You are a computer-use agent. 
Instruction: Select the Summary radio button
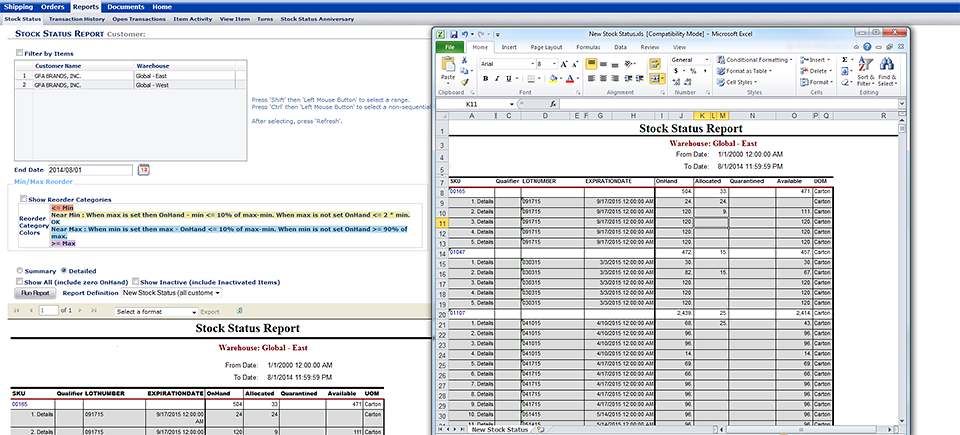tap(19, 271)
